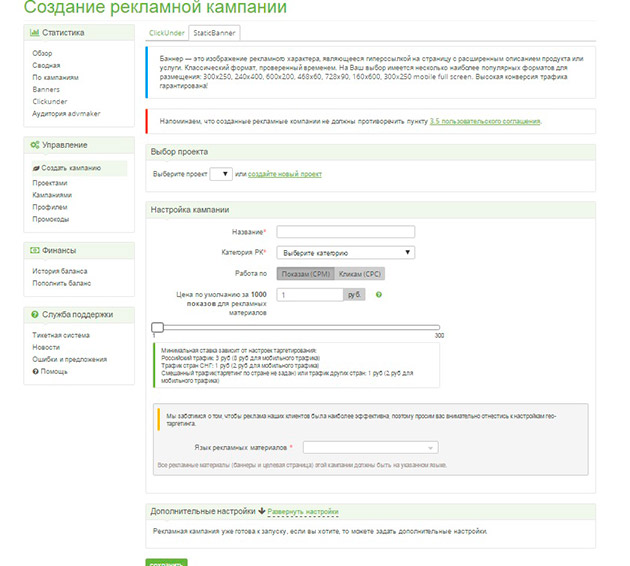Image resolution: width=630 pixels, height=566 pixels.
Task: Open the создайте новый проект link
Action: tap(285, 174)
